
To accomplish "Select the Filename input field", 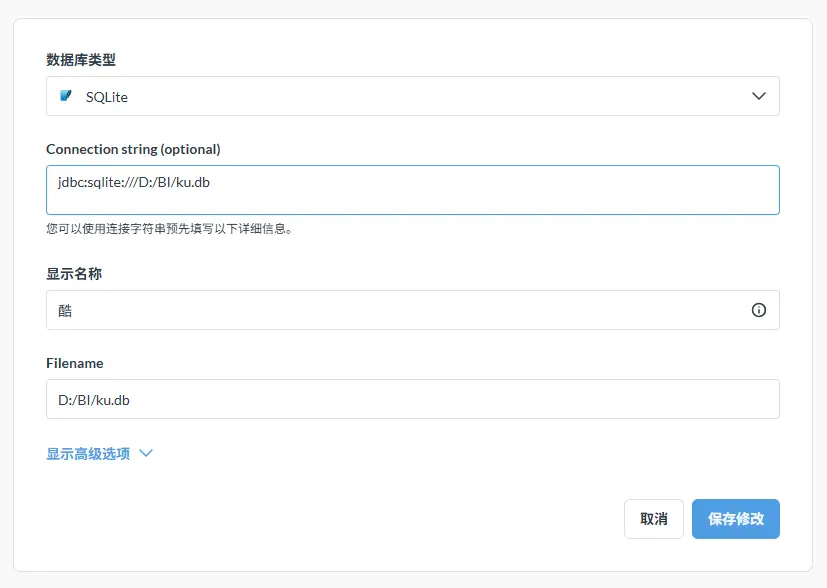I will click(x=412, y=399).
